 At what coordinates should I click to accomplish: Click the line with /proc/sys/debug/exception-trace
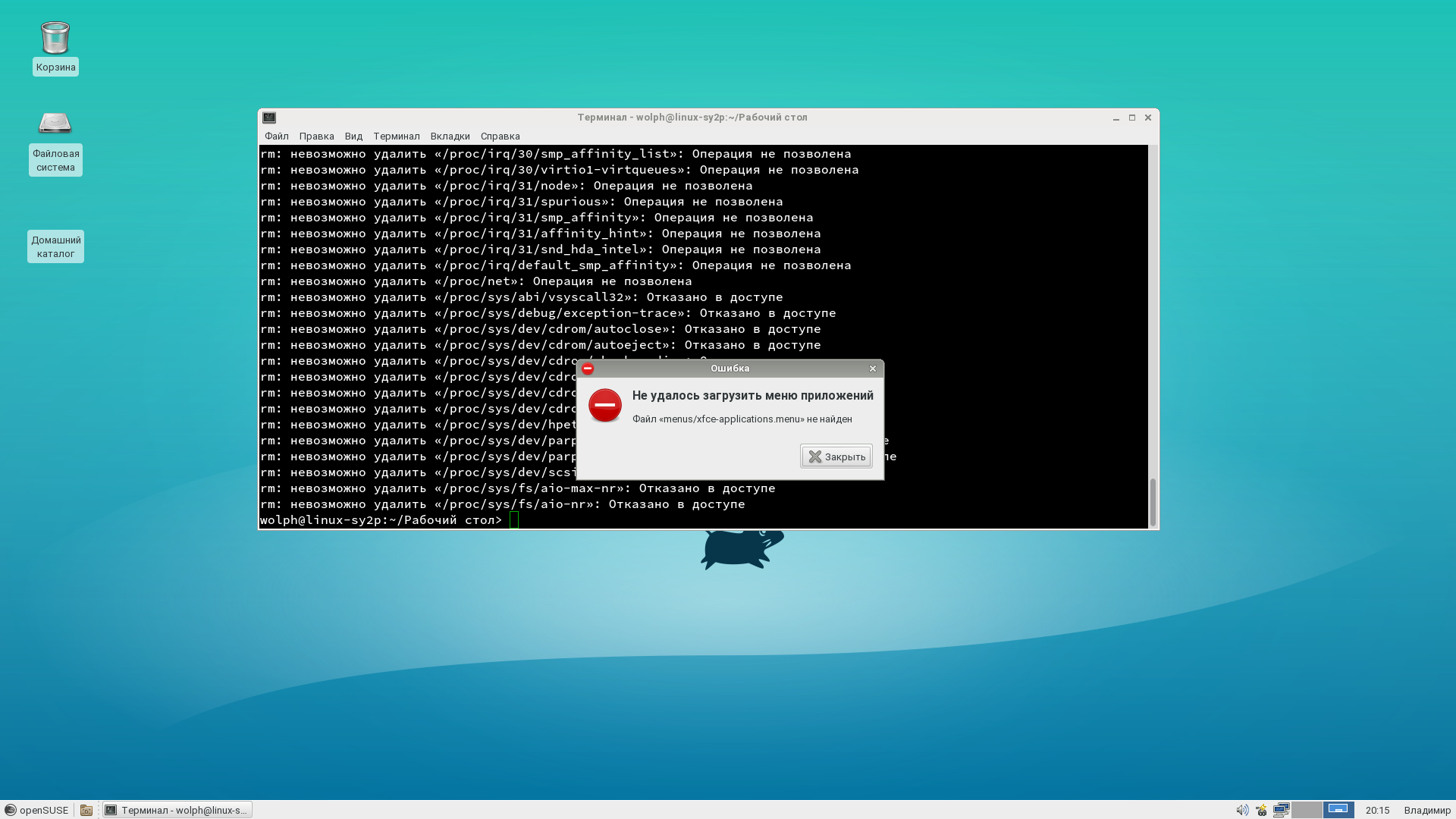pos(548,313)
